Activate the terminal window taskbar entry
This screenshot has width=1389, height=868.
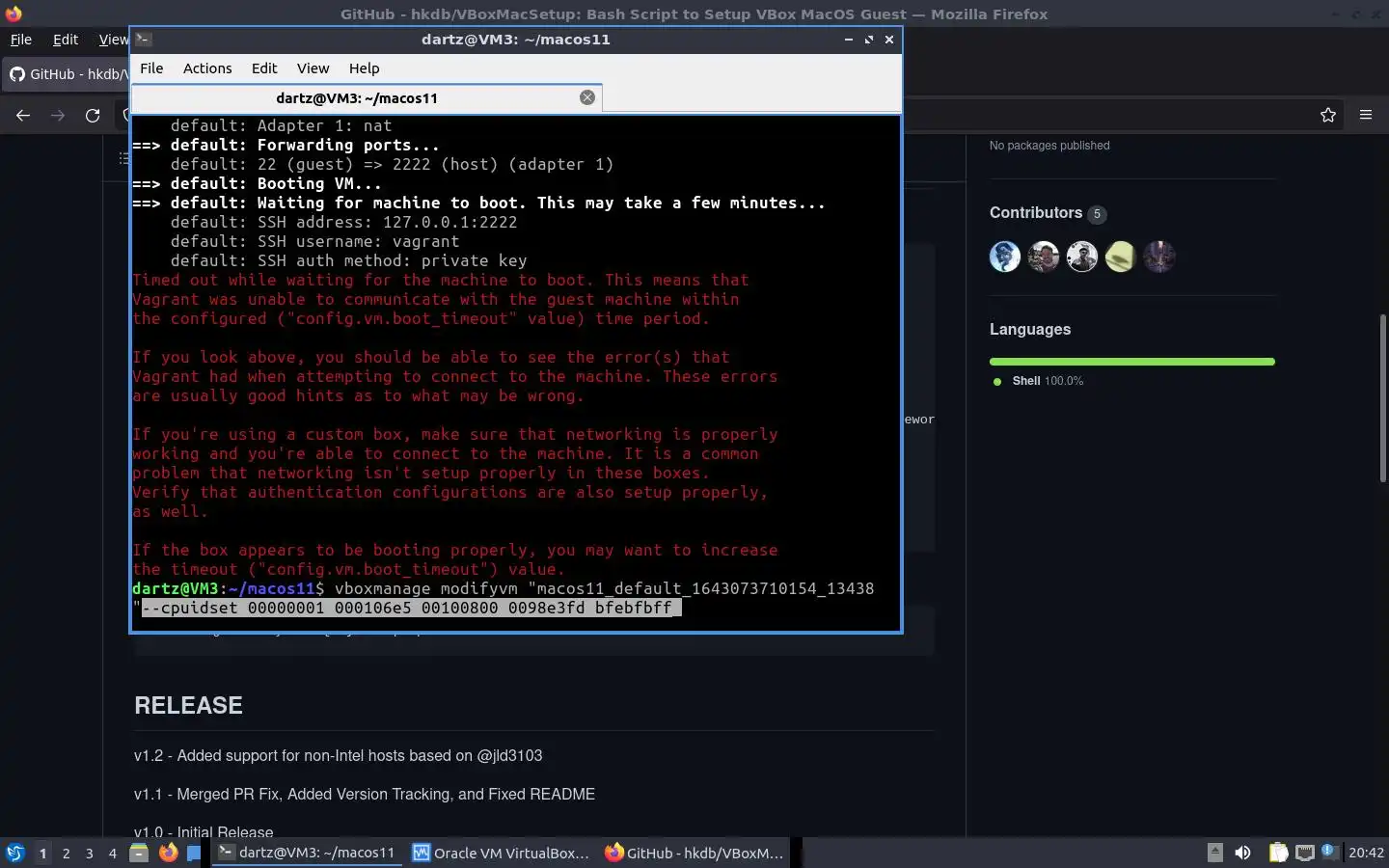(x=307, y=853)
